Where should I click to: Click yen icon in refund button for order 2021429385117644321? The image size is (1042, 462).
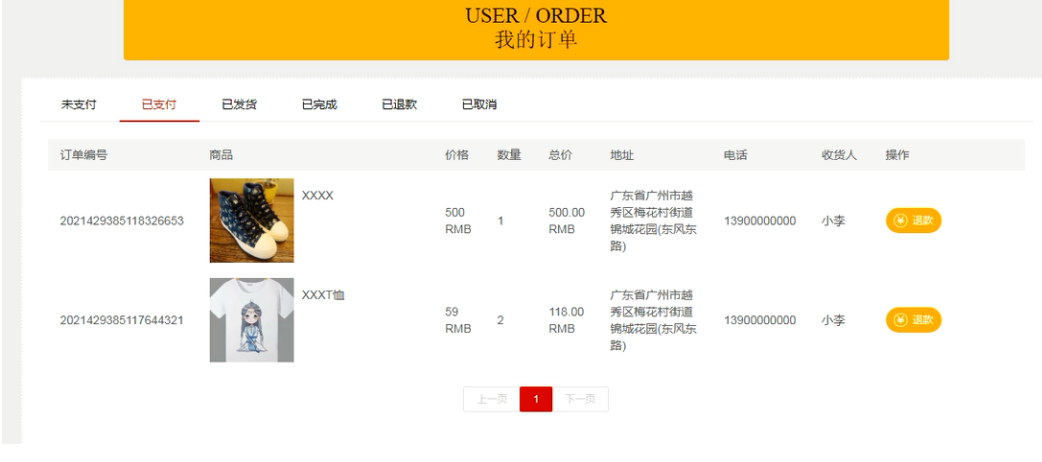(x=900, y=320)
